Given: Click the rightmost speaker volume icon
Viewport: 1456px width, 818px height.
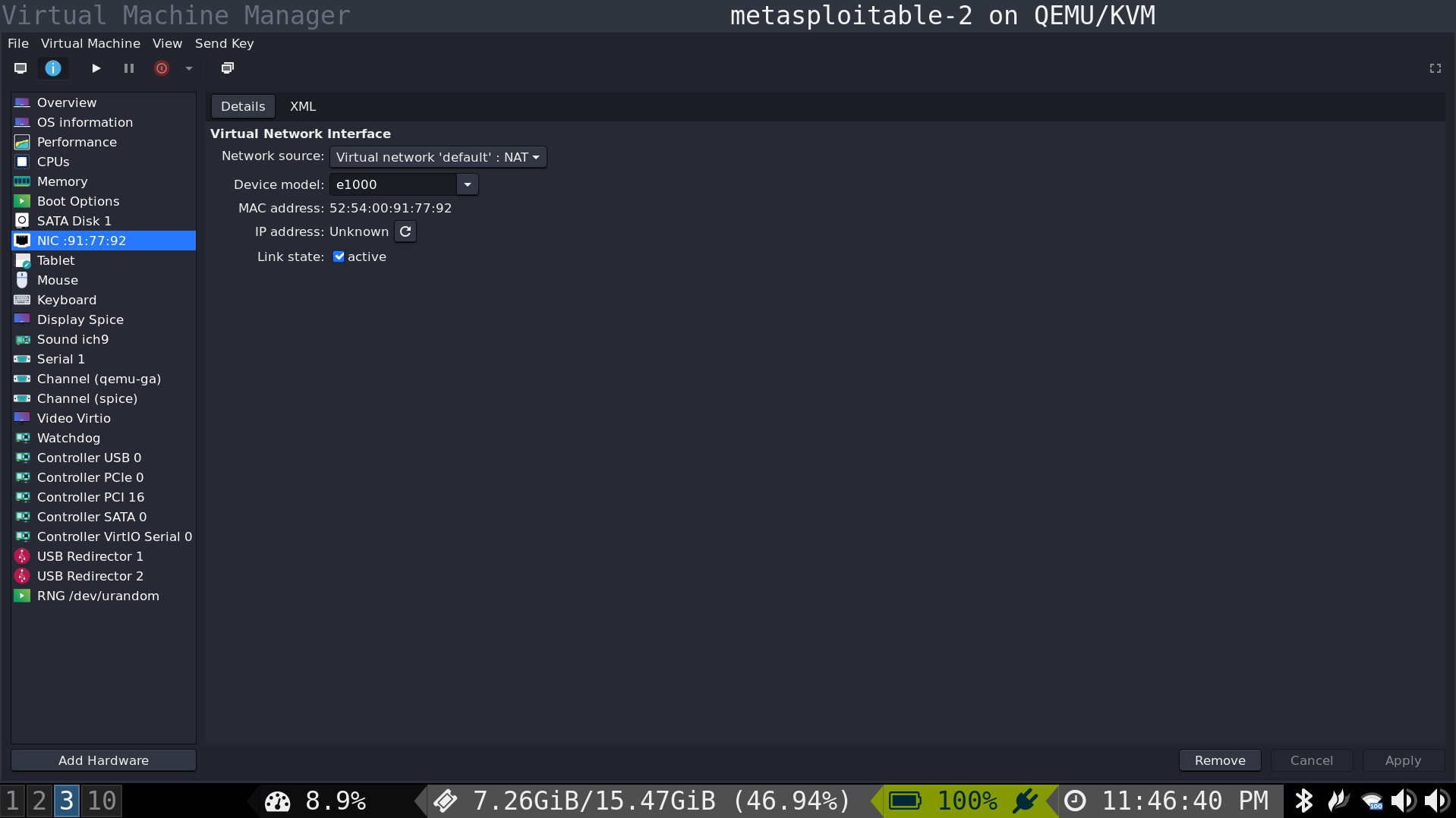Looking at the screenshot, I should tap(1436, 801).
